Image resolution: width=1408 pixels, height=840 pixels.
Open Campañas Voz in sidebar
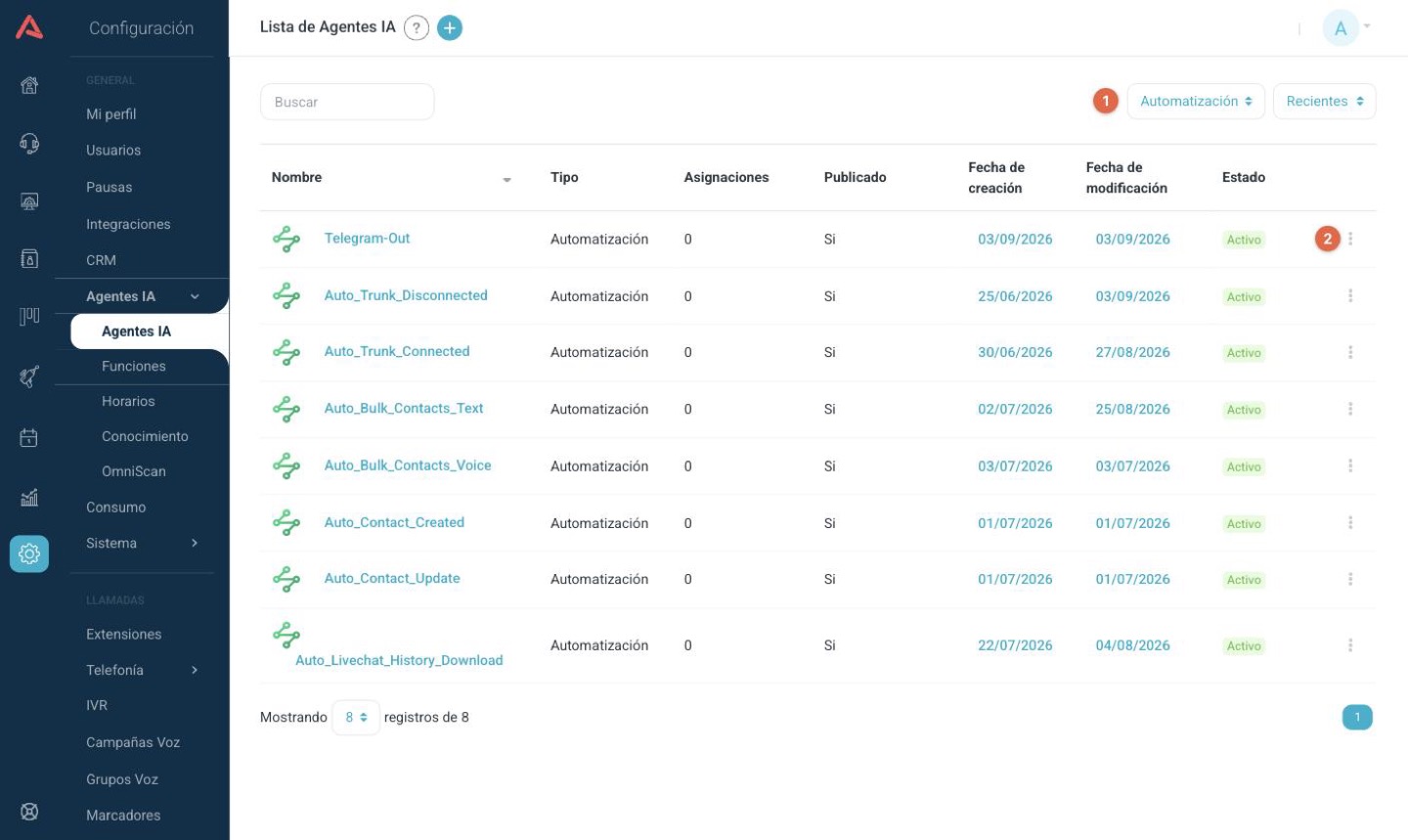pos(133,742)
